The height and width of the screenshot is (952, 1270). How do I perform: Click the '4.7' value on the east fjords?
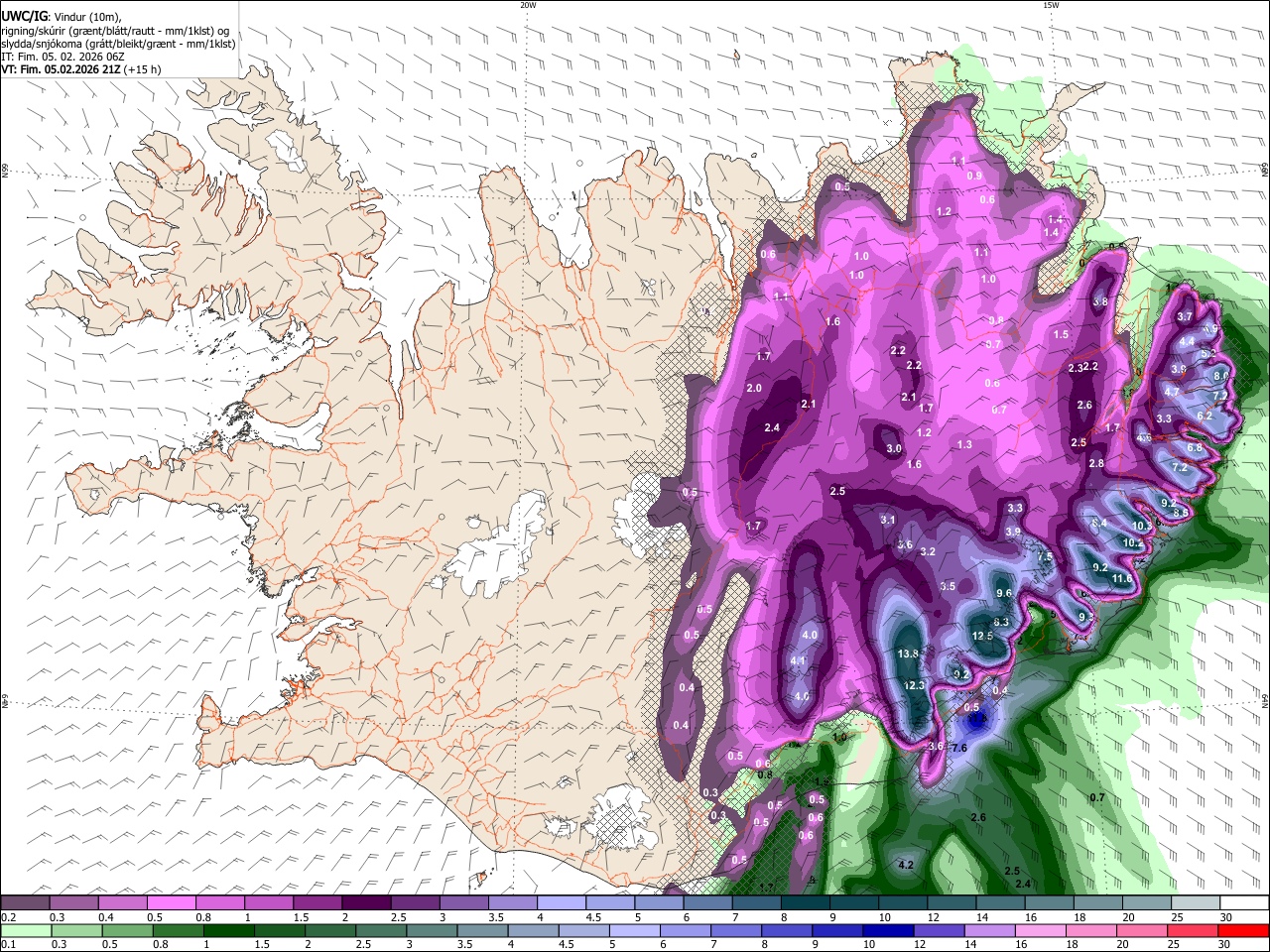tap(1172, 392)
